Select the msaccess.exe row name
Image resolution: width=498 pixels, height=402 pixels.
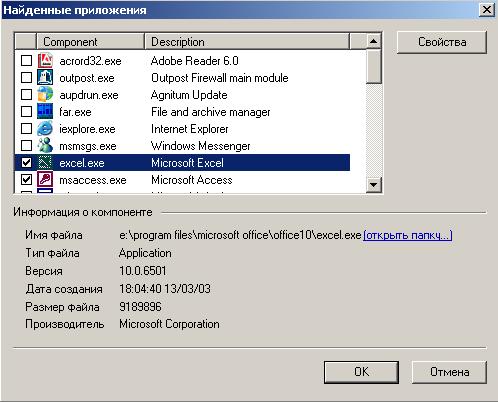93,180
